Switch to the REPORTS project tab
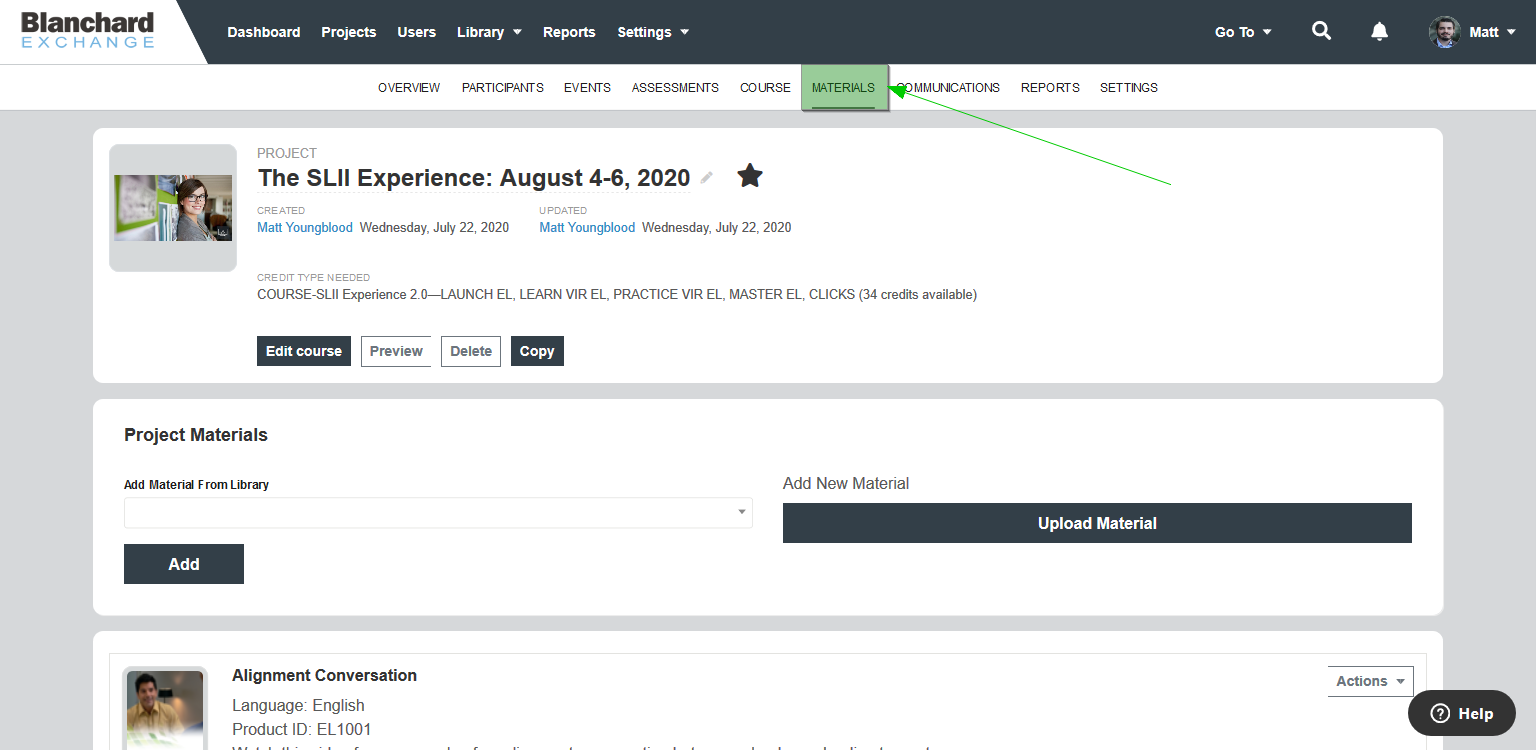The image size is (1536, 750). [x=1050, y=88]
